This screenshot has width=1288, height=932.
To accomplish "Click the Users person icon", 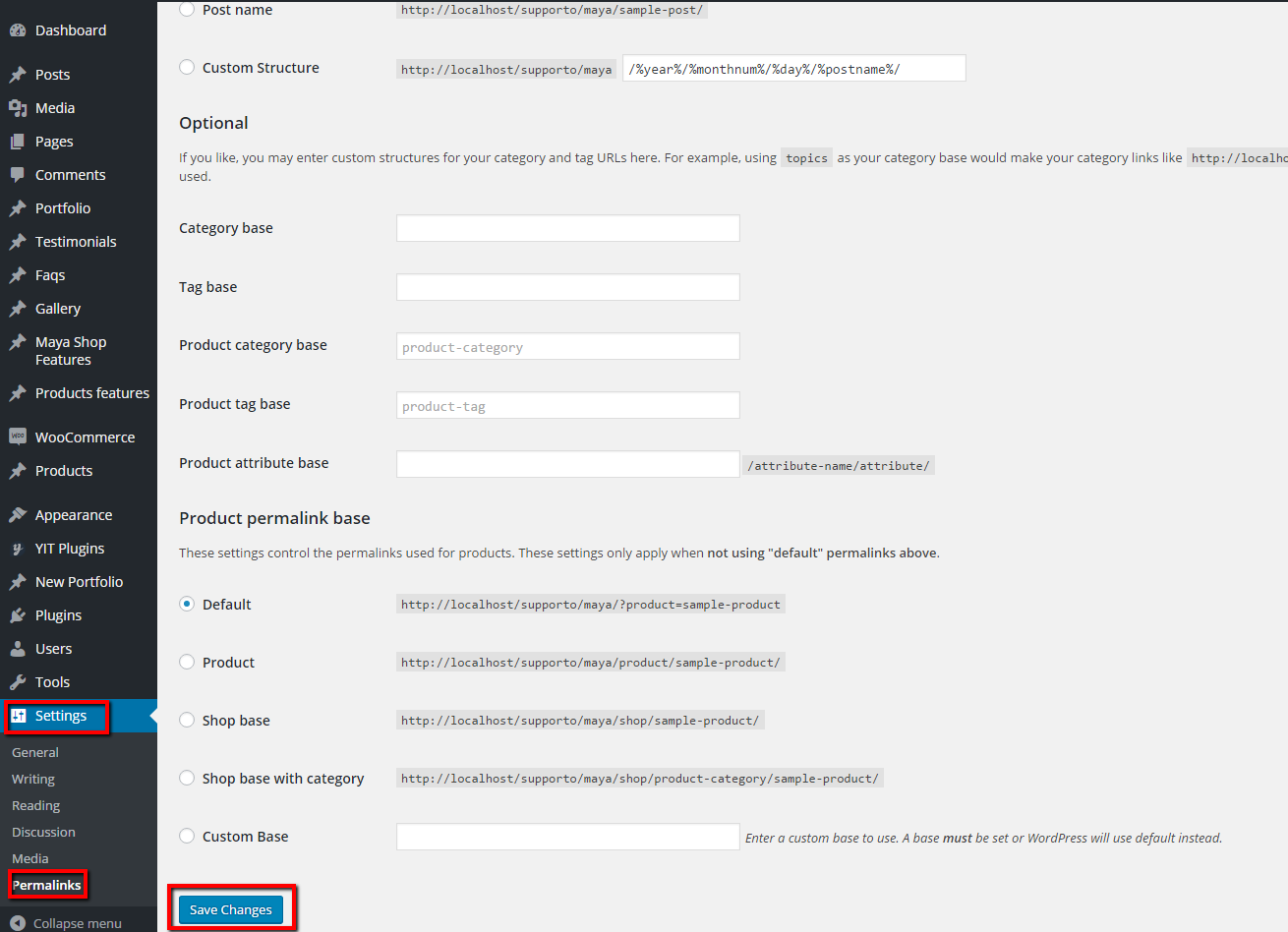I will pyautogui.click(x=18, y=649).
